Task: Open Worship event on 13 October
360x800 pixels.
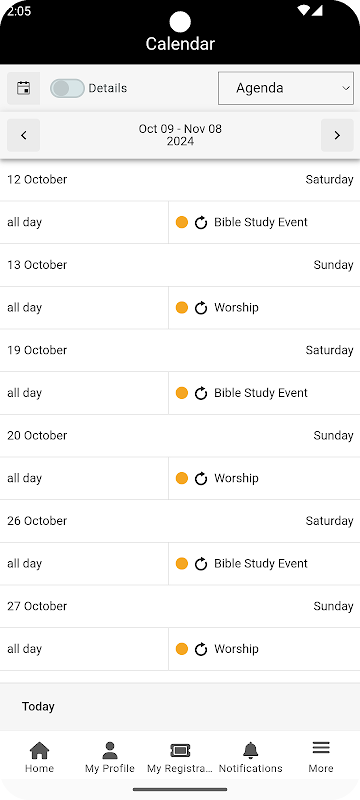Action: tap(236, 308)
